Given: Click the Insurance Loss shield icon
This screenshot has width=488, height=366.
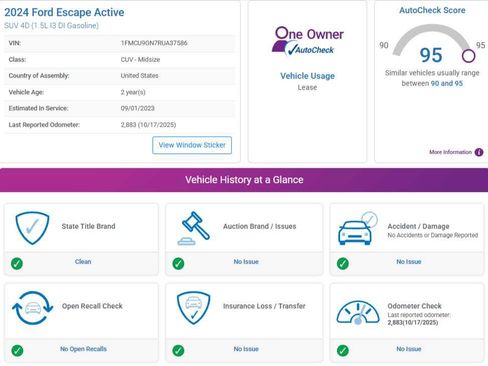Looking at the screenshot, I should [x=194, y=308].
